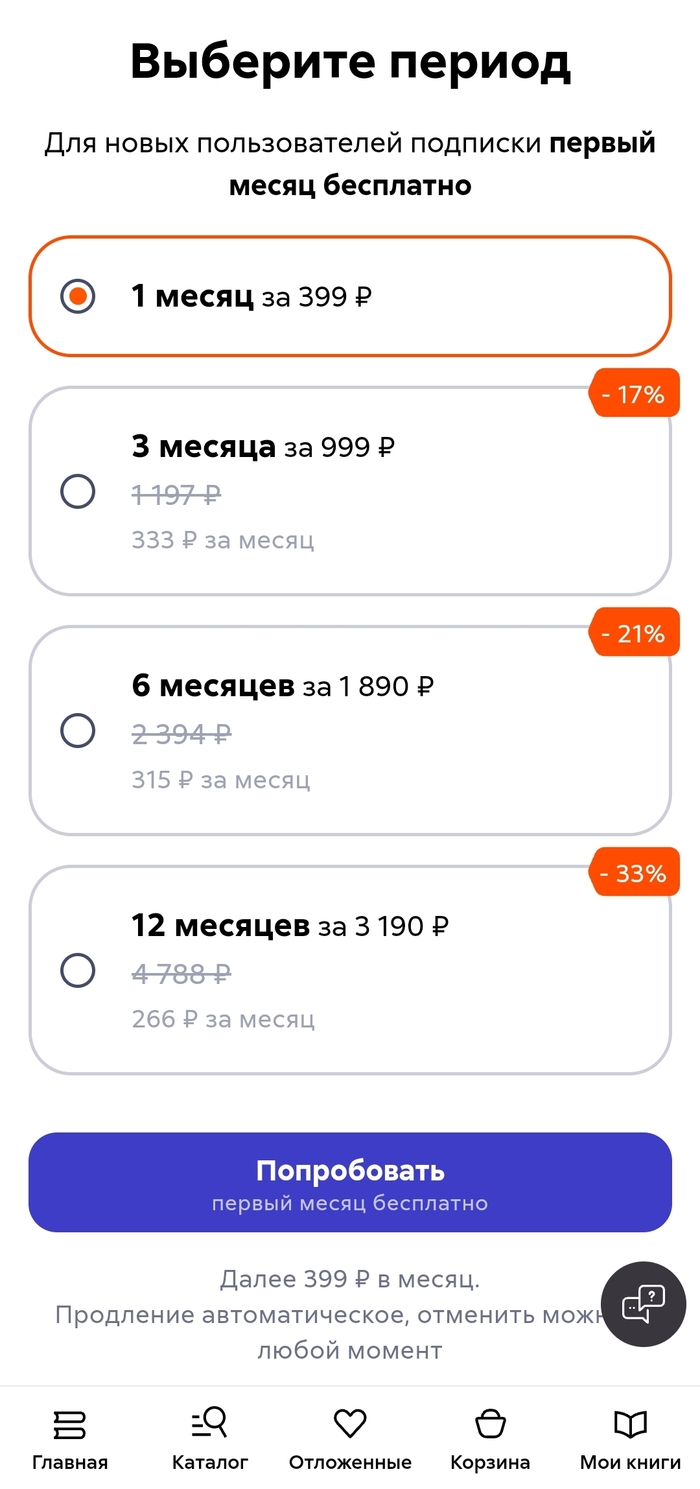Viewport: 700px width, 1489px height.
Task: Tap the -21% discount badge
Action: (x=632, y=633)
